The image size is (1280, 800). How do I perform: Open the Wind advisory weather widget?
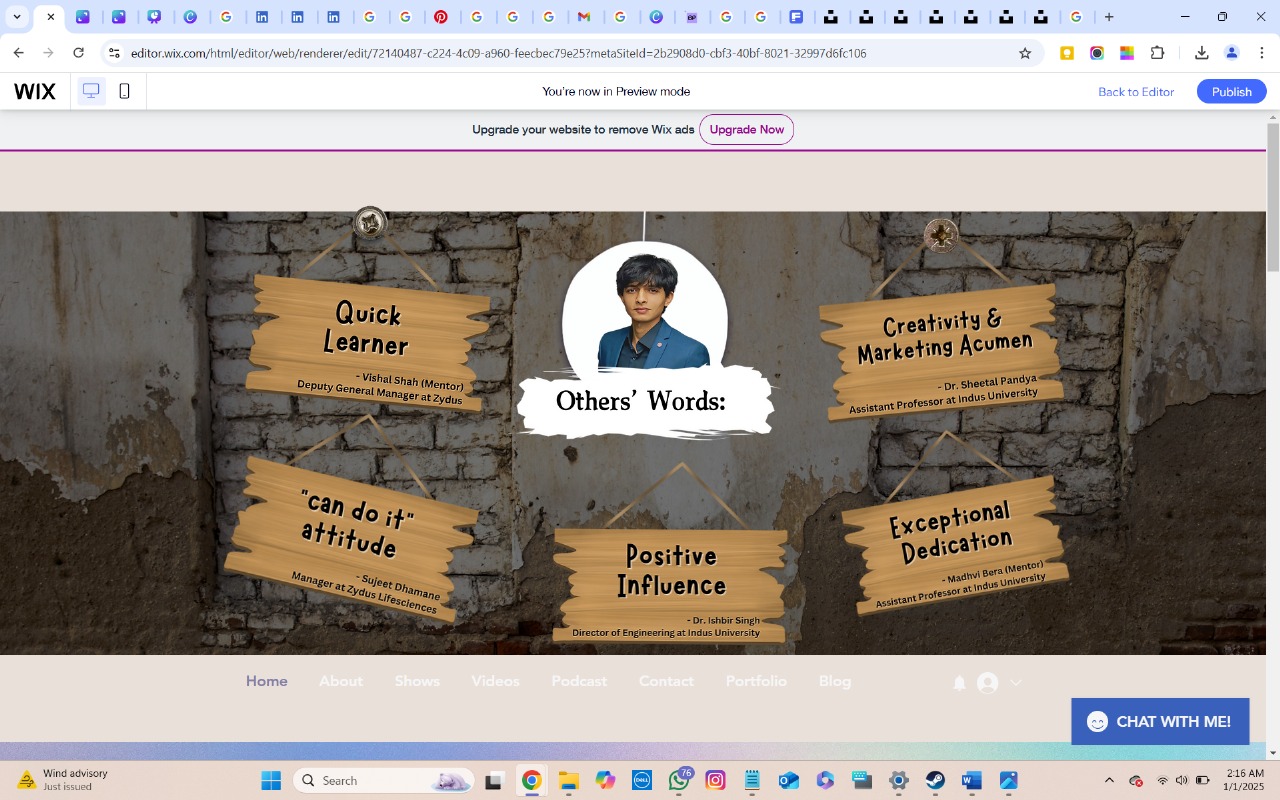point(63,780)
